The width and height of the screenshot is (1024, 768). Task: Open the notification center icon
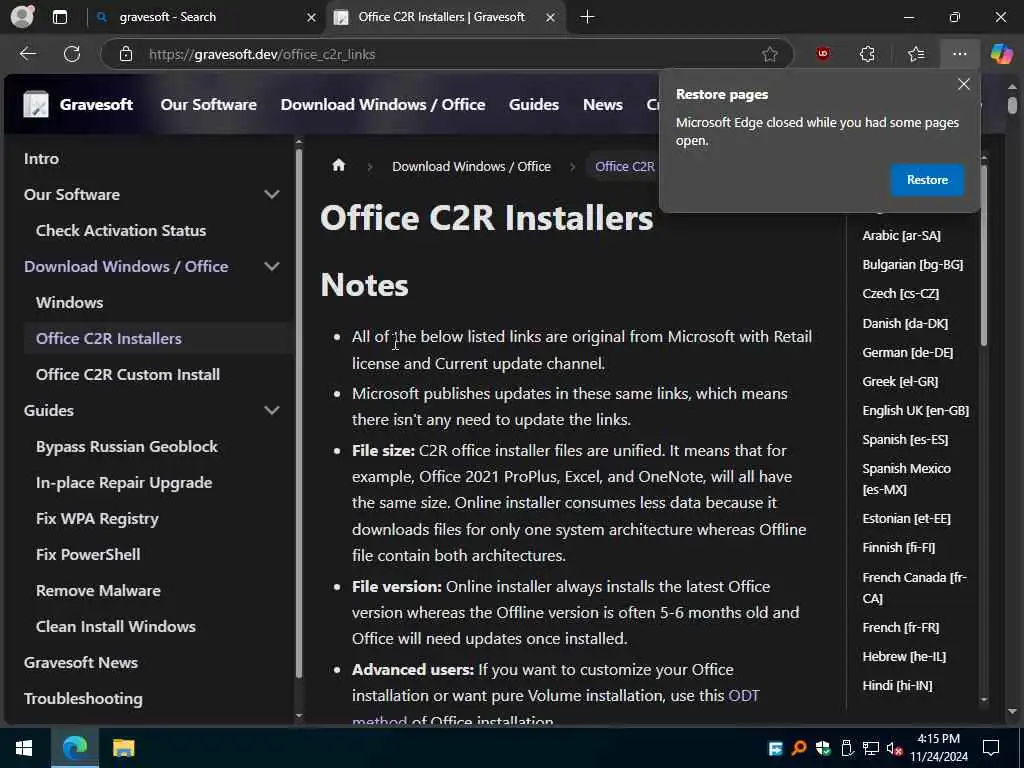[x=991, y=748]
